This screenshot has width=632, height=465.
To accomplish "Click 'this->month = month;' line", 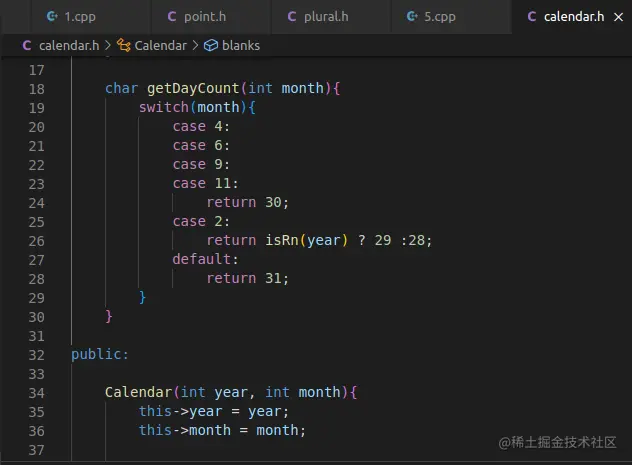I will click(222, 430).
